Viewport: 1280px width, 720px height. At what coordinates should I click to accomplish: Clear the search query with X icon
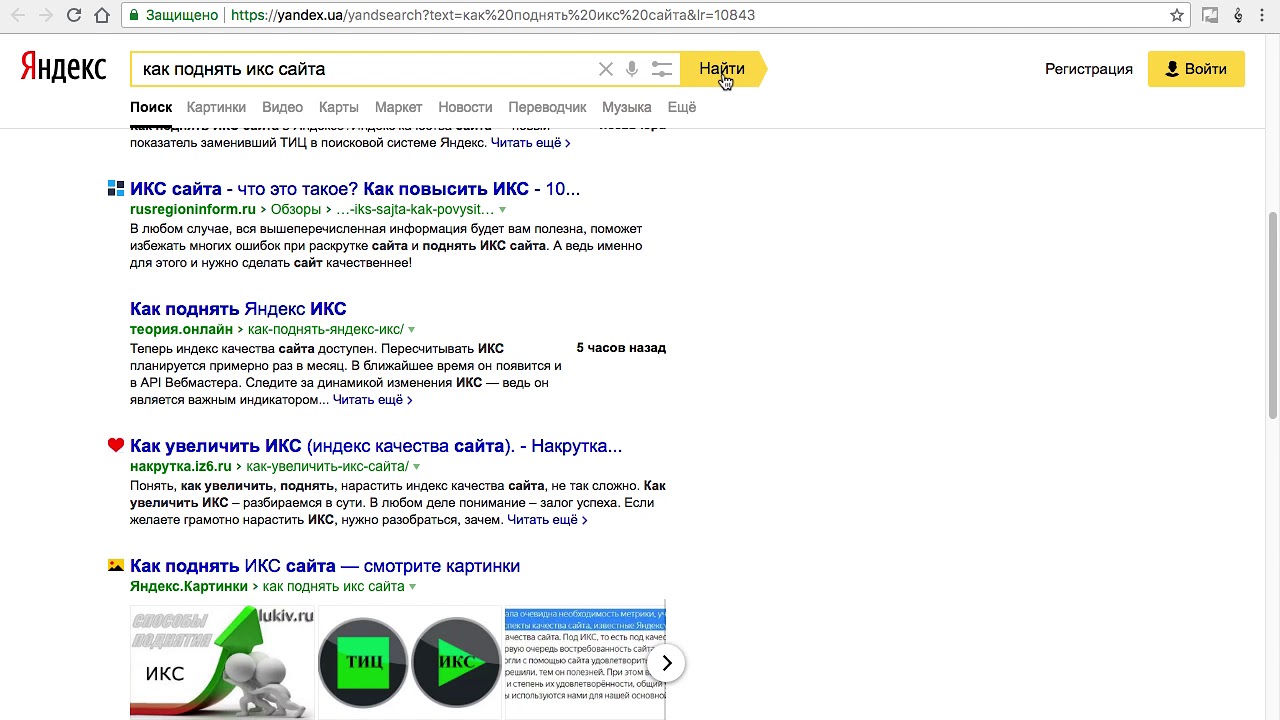pos(606,69)
